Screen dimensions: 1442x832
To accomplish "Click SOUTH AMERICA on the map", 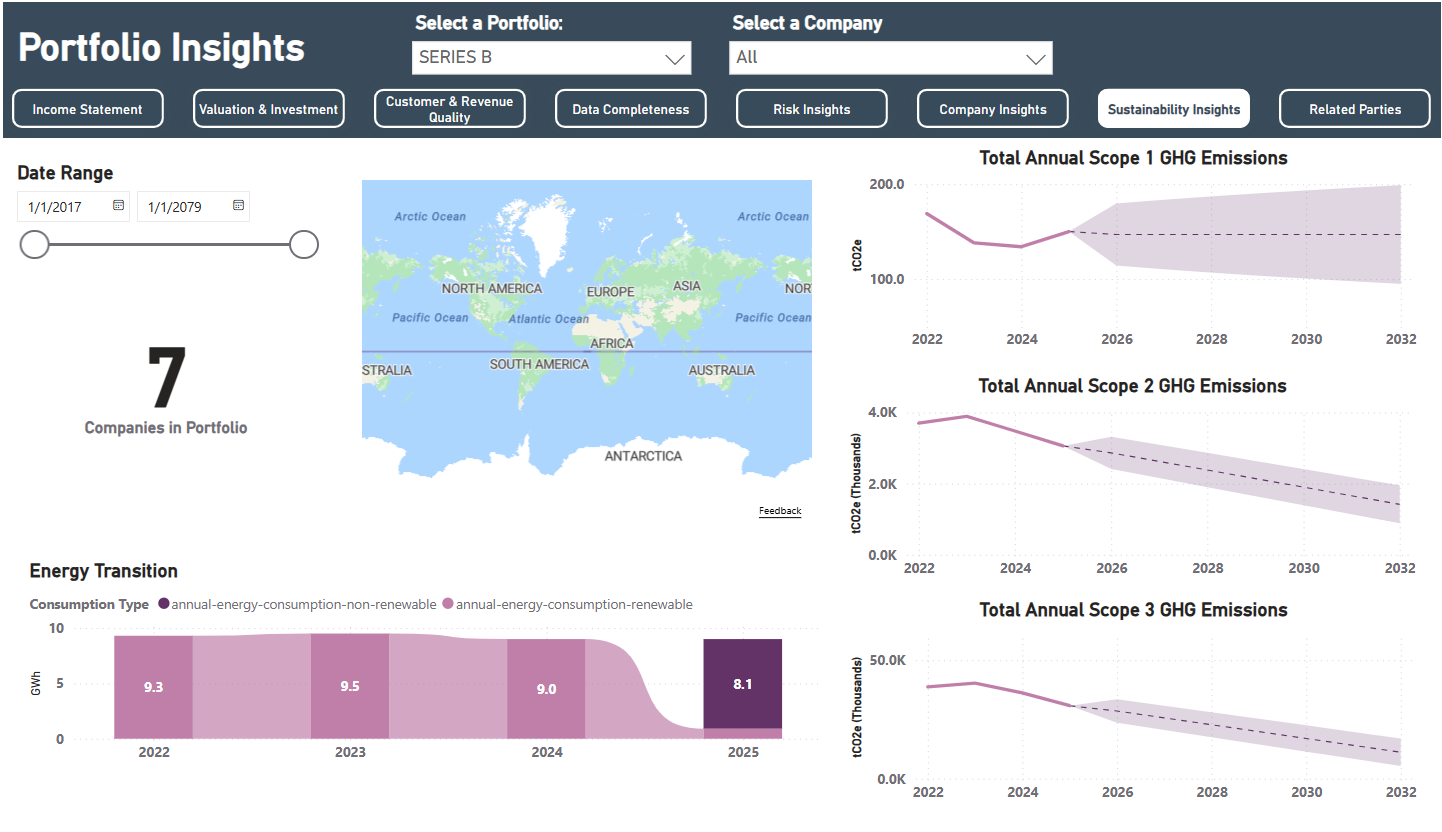I will [x=539, y=364].
